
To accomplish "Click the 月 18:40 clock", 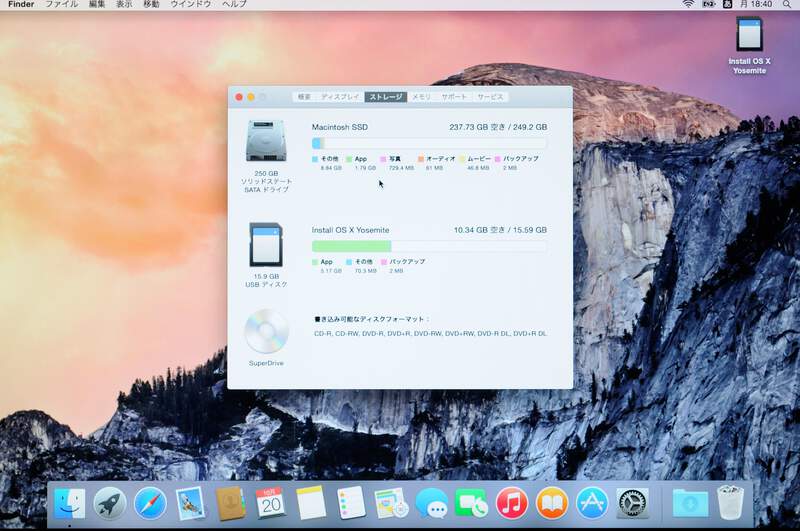I will pos(756,4).
